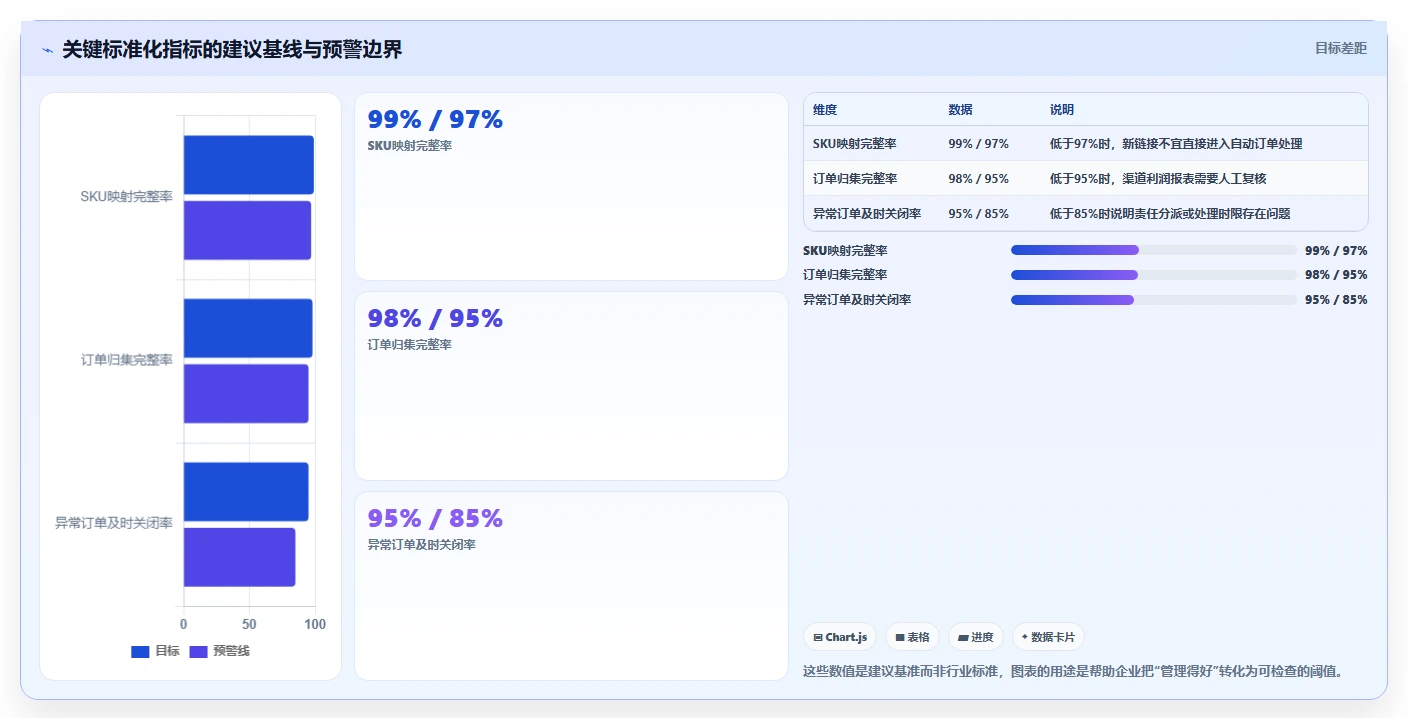1408x718 pixels.
Task: Click the 99% / 97% progress value
Action: (x=1336, y=251)
